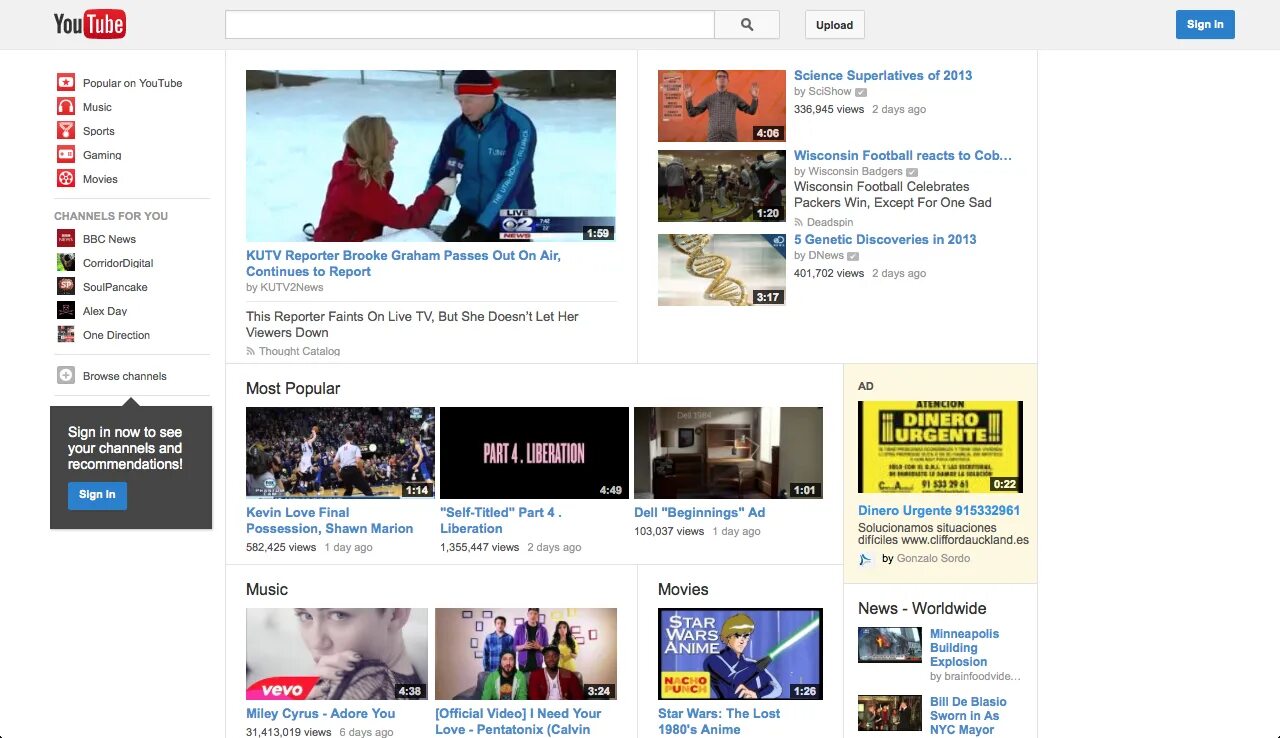Play Miley Cyrus Adore You thumbnail

(337, 654)
